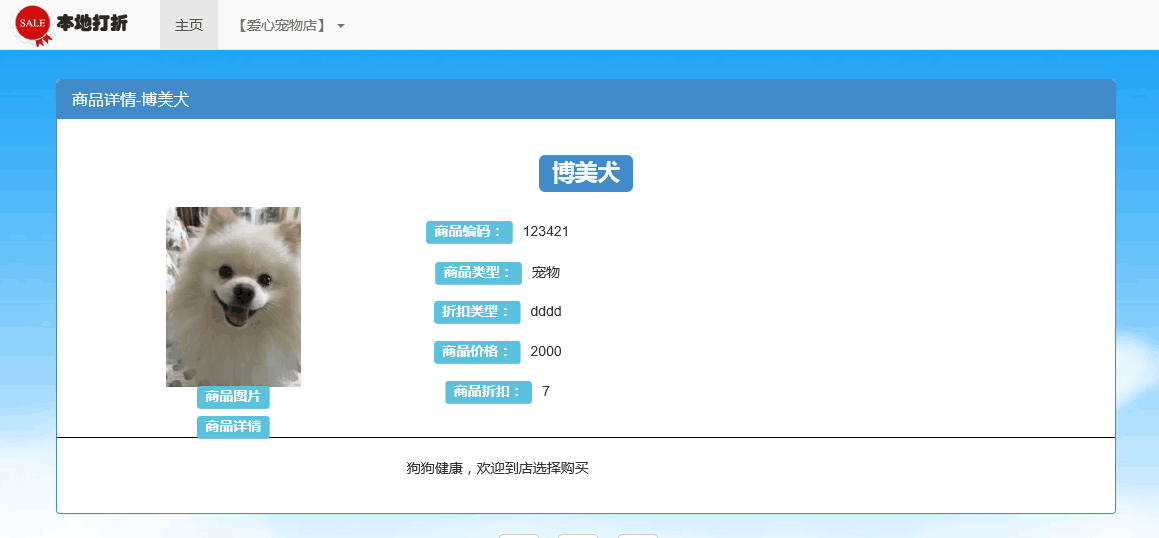Select the discount value 7

545,392
